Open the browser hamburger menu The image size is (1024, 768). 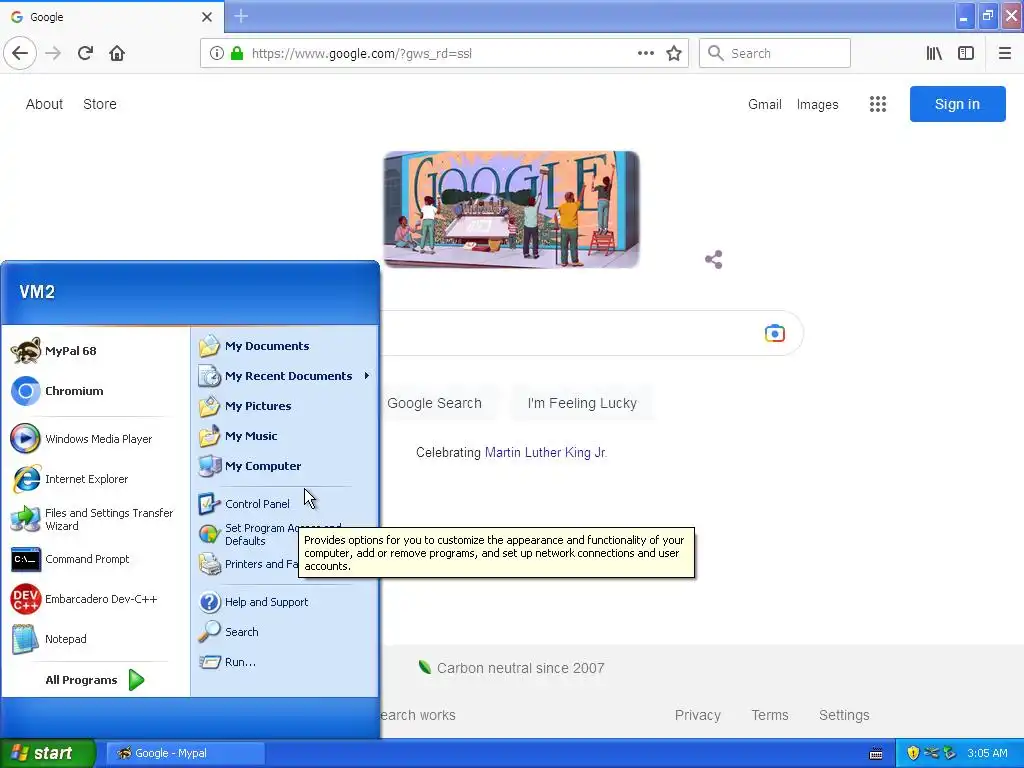[x=1005, y=53]
